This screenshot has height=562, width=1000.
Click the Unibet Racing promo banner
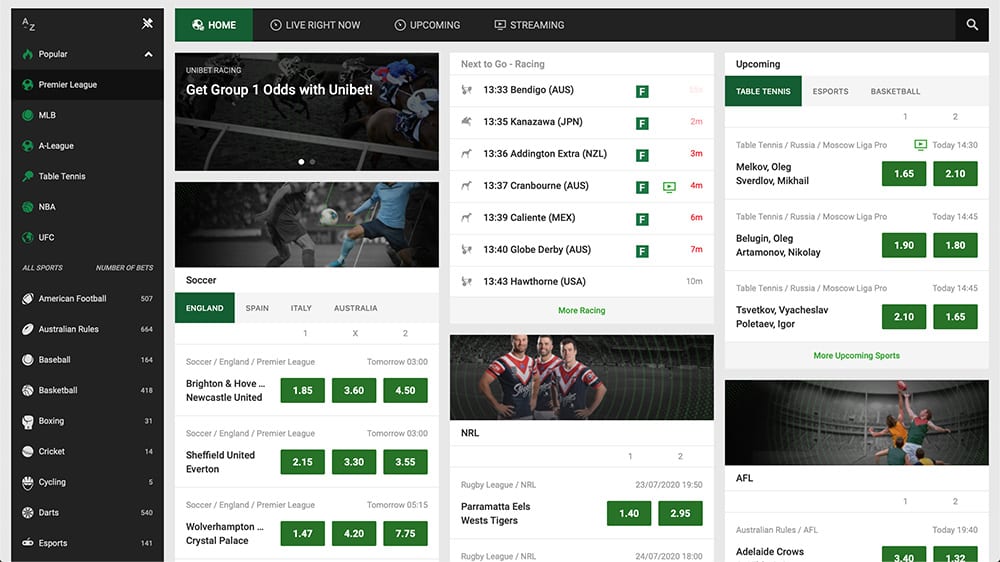coord(307,112)
